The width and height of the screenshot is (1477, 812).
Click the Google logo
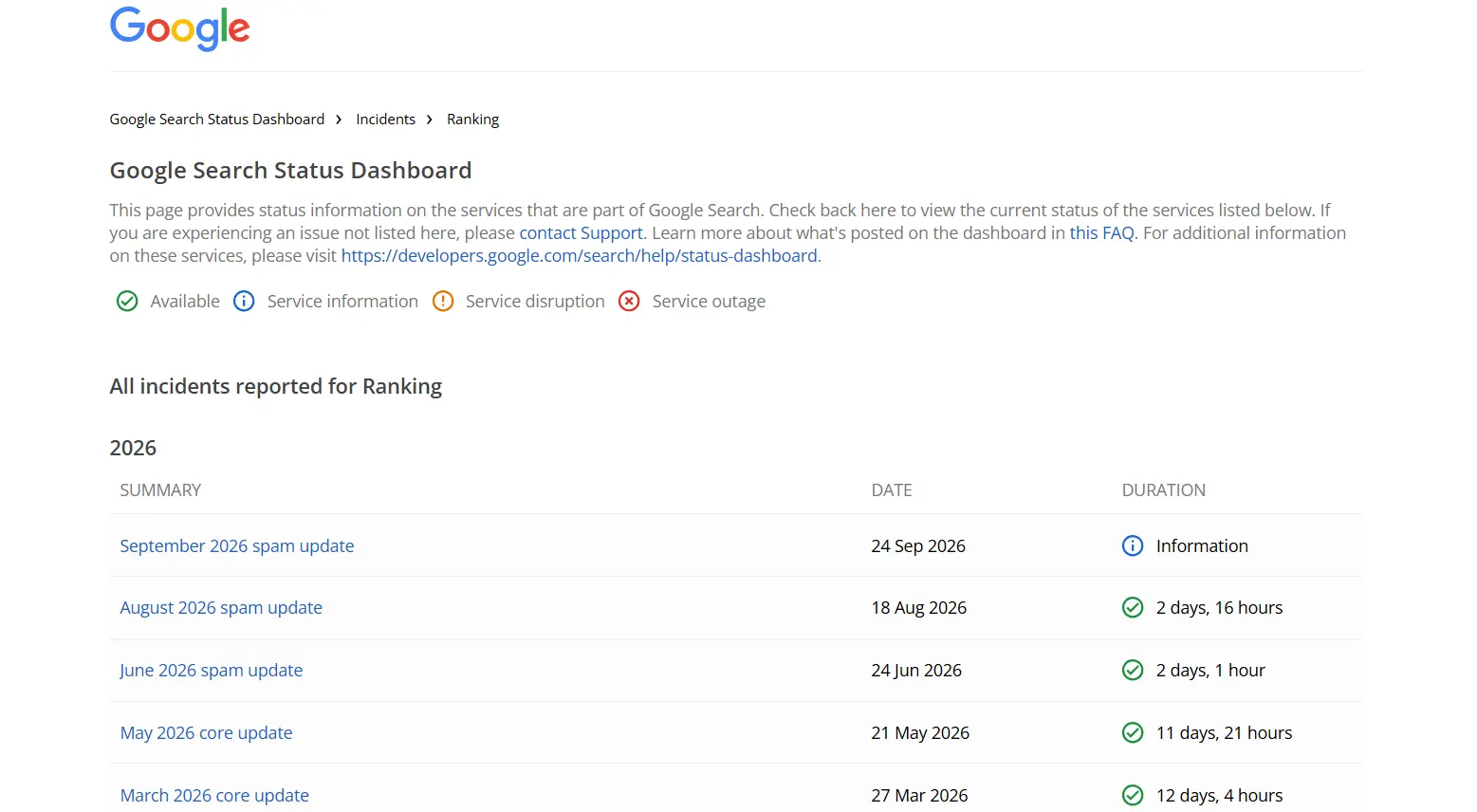pos(179,28)
